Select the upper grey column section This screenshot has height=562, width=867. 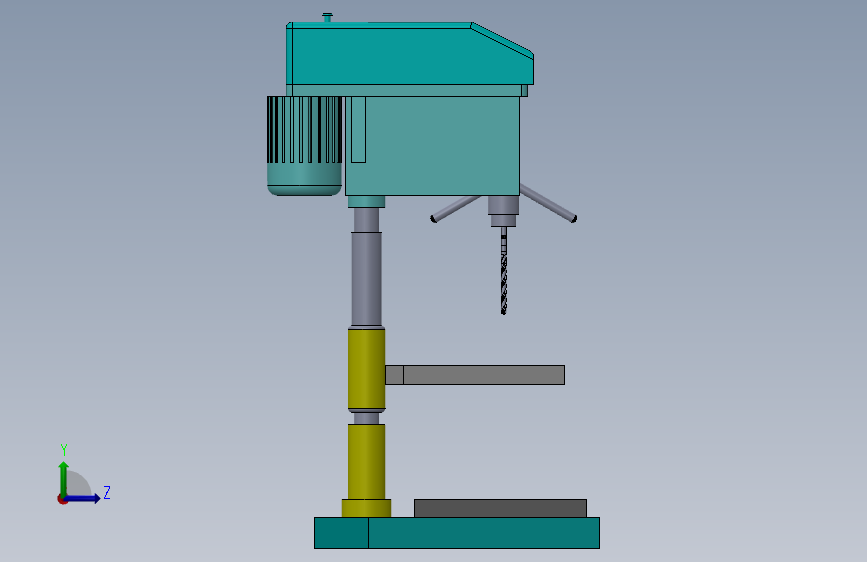tap(367, 279)
